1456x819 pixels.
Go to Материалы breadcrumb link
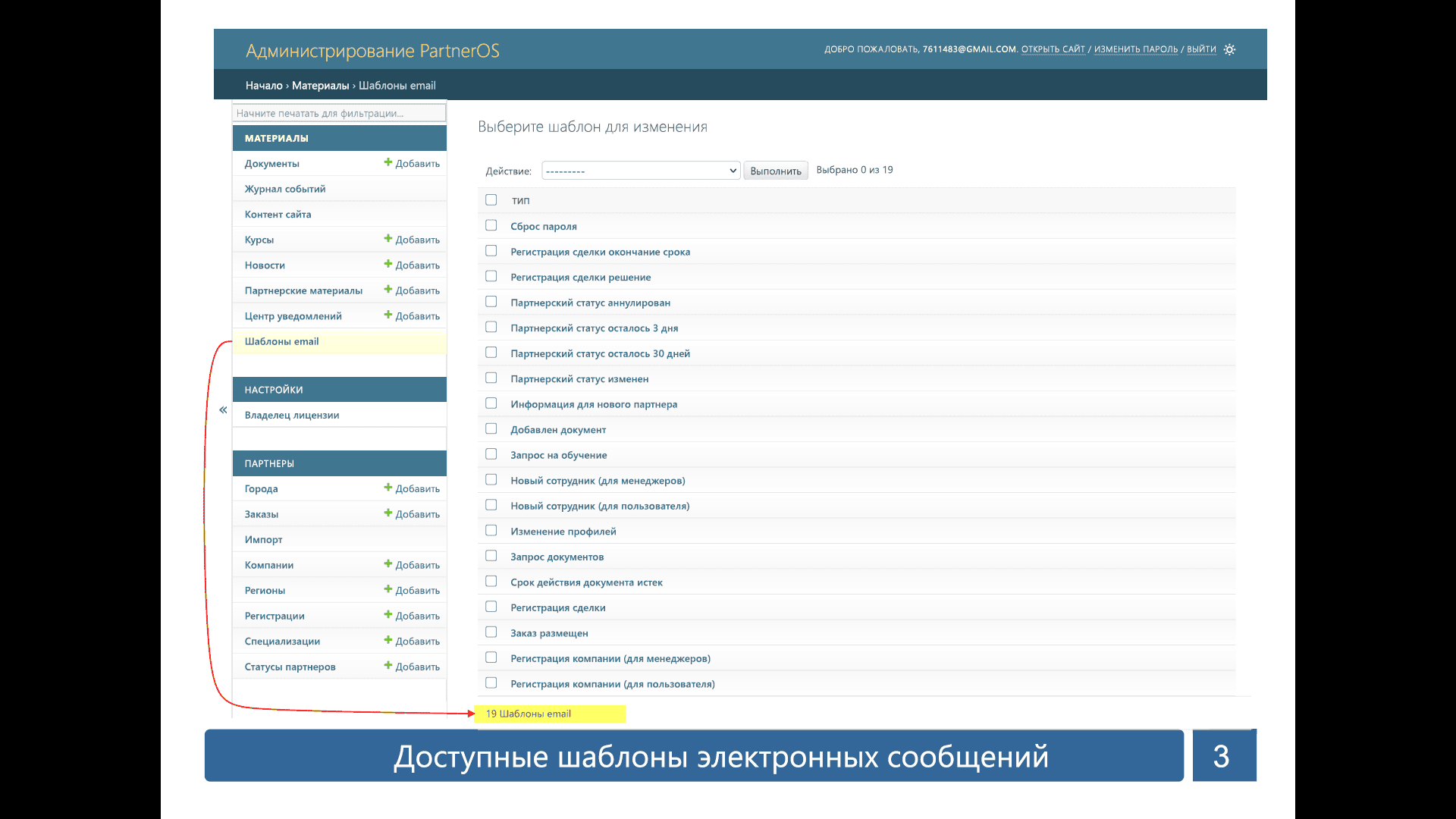click(x=320, y=86)
